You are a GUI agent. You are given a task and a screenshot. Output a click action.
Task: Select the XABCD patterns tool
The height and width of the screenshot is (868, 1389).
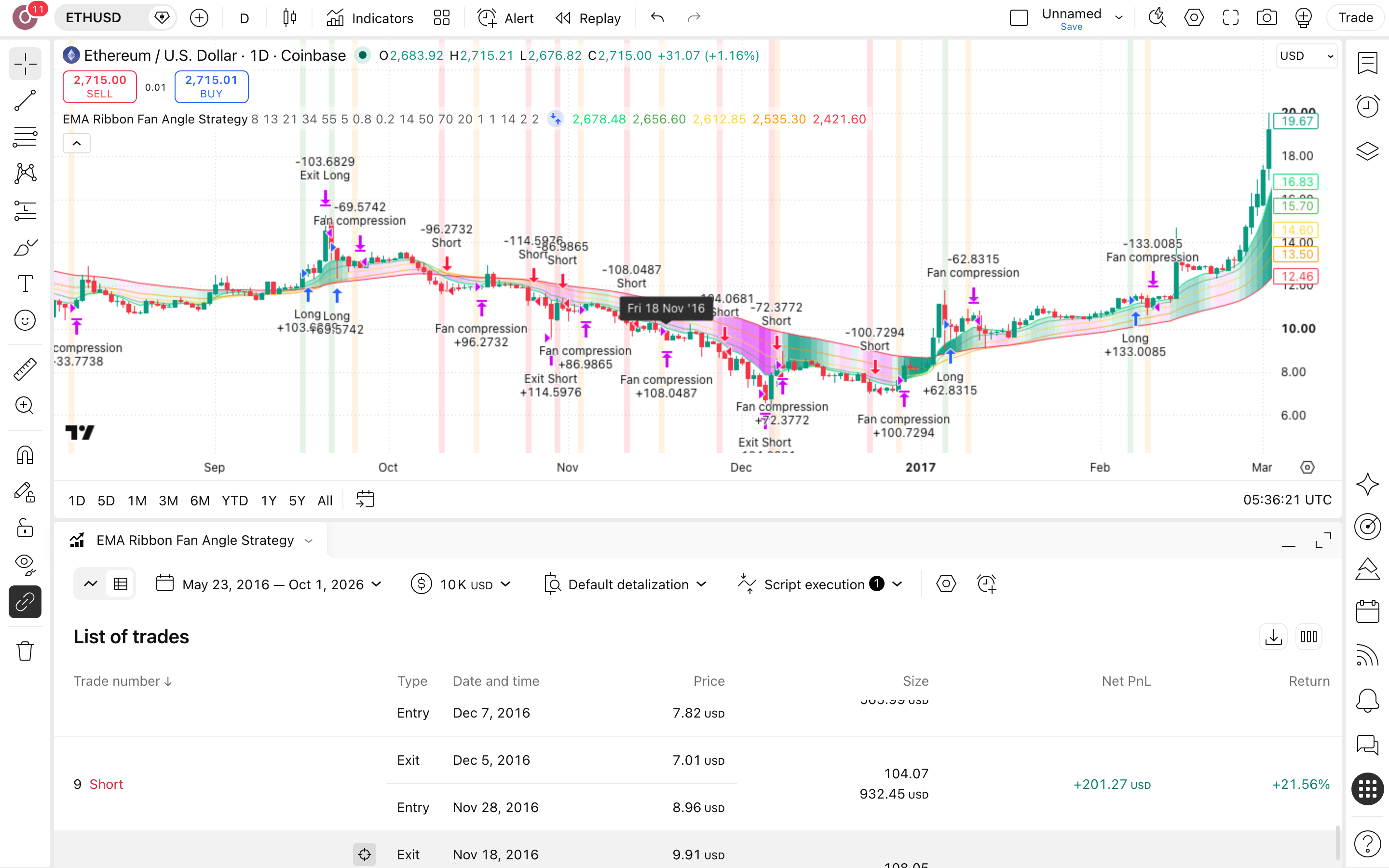click(x=25, y=174)
